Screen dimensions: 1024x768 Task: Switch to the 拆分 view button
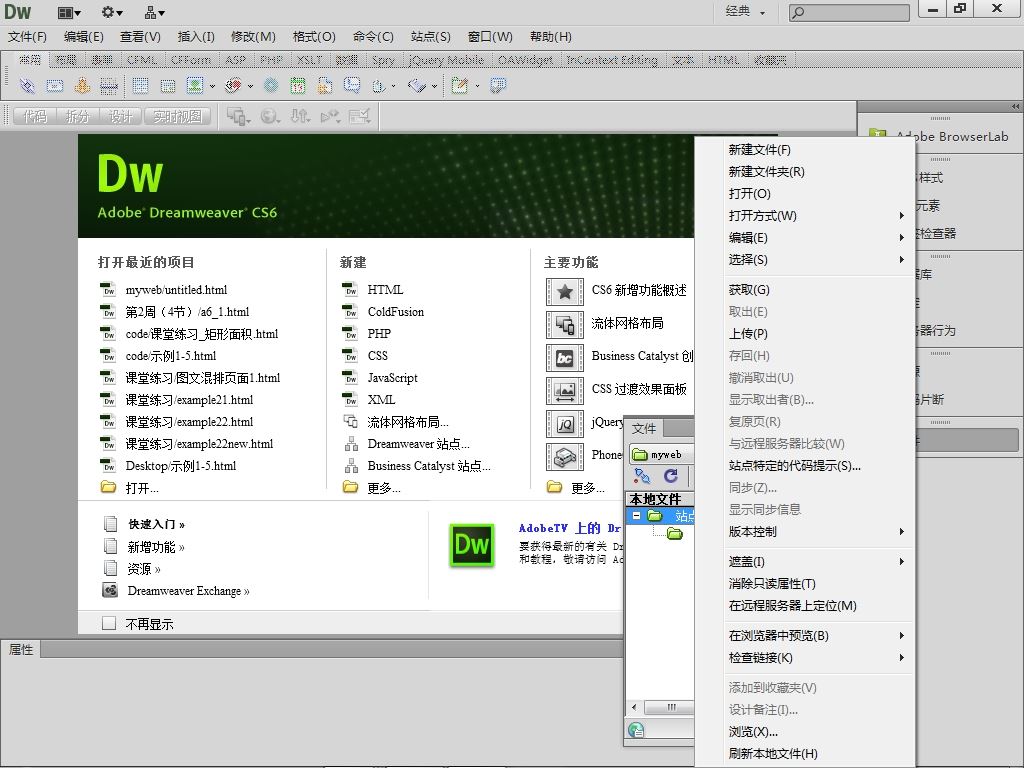click(x=77, y=117)
